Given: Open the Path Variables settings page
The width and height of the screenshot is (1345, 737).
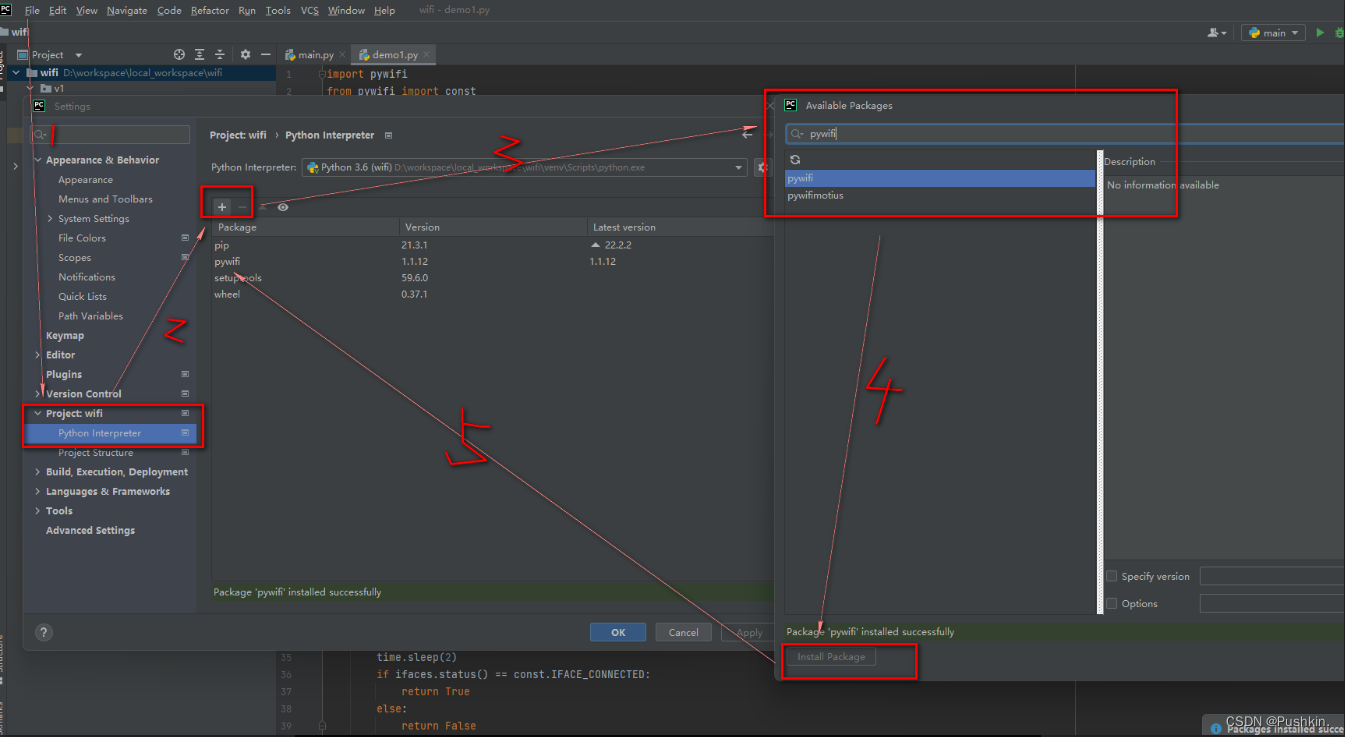Looking at the screenshot, I should click(91, 316).
